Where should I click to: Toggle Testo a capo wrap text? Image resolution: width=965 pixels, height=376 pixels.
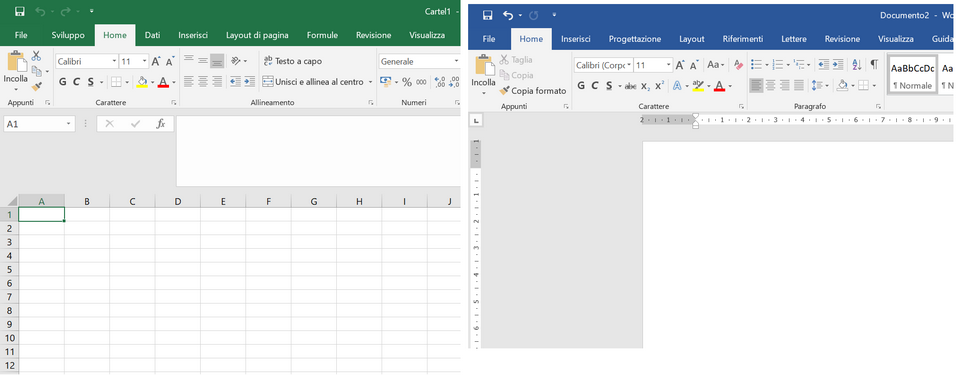[x=292, y=61]
